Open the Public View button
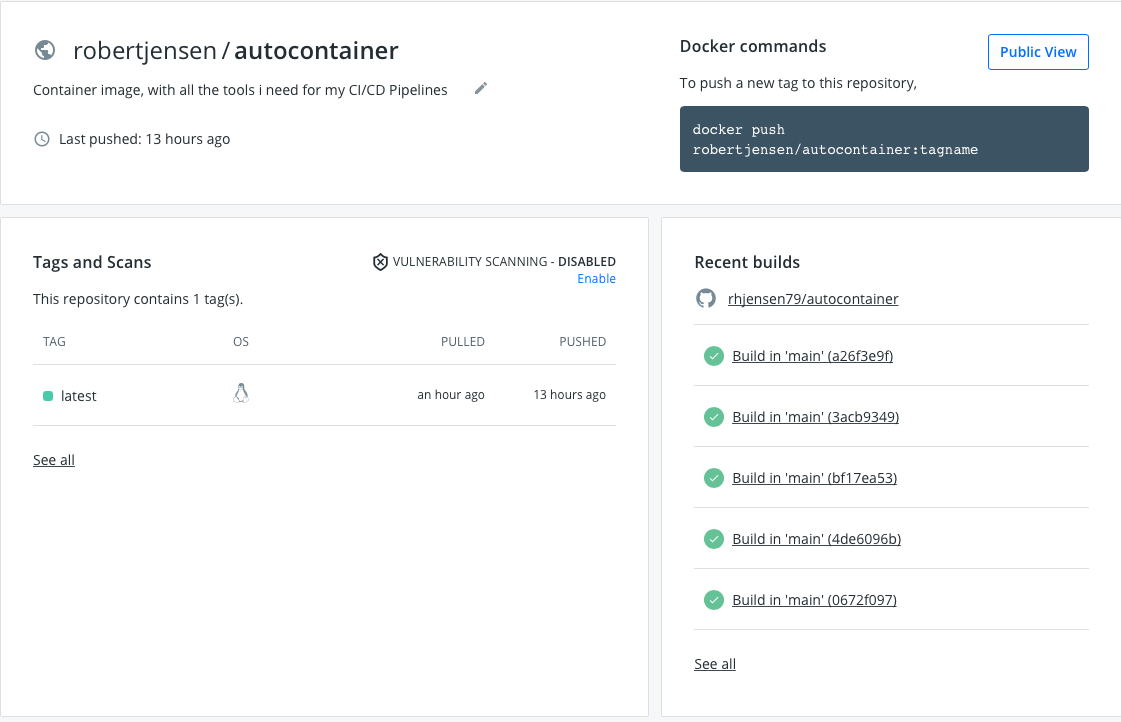1121x722 pixels. [x=1038, y=52]
